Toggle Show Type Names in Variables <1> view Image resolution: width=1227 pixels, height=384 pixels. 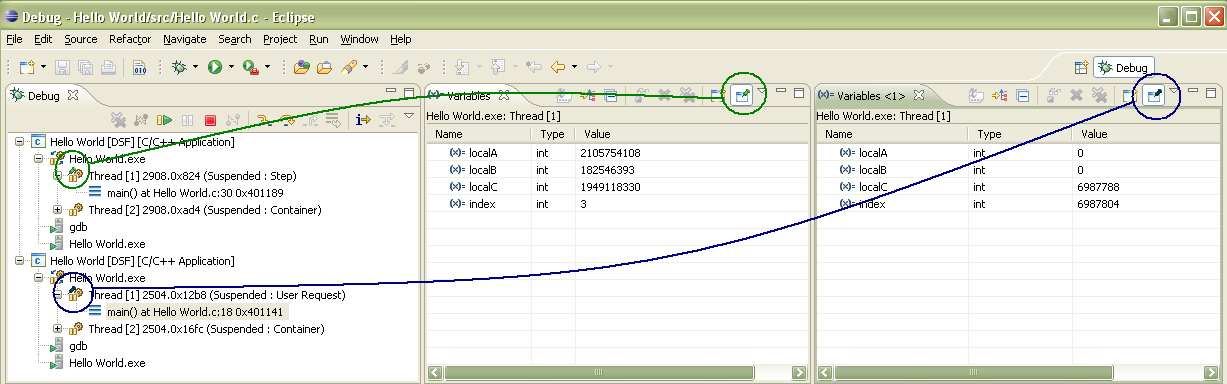pyautogui.click(x=976, y=96)
